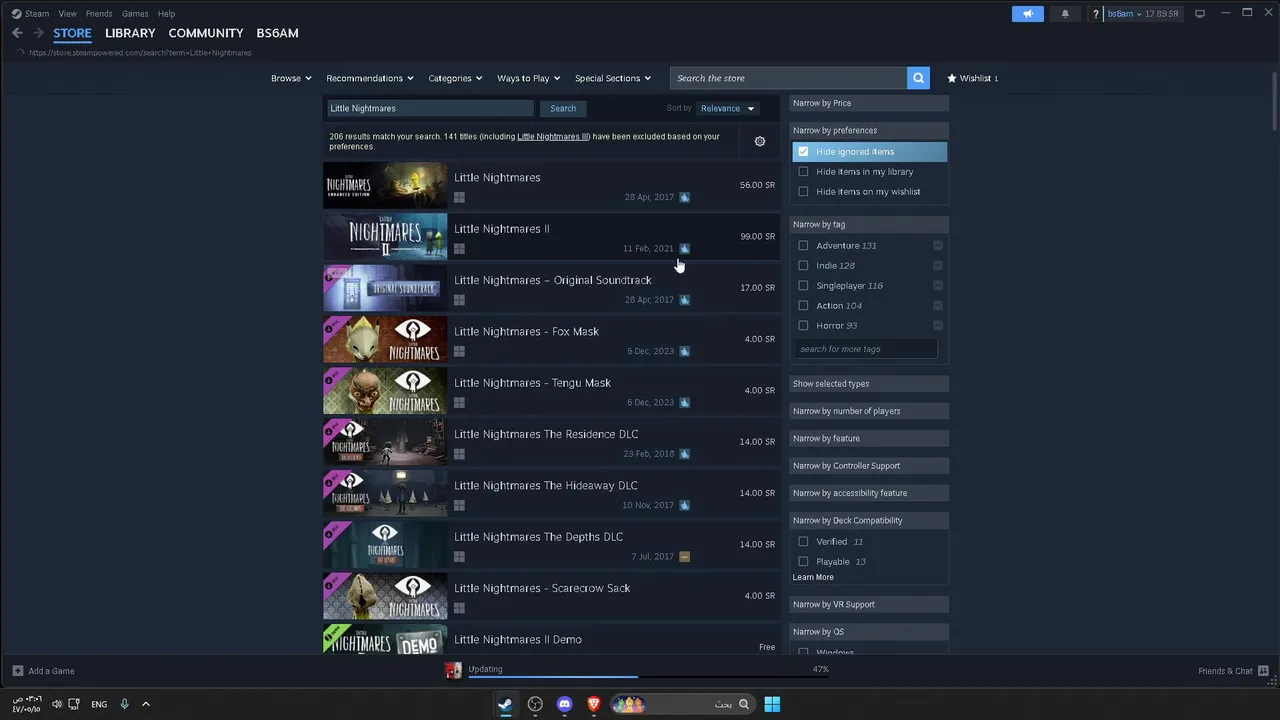Click the updating game's download thumbnail
This screenshot has width=1280, height=720.
[453, 670]
